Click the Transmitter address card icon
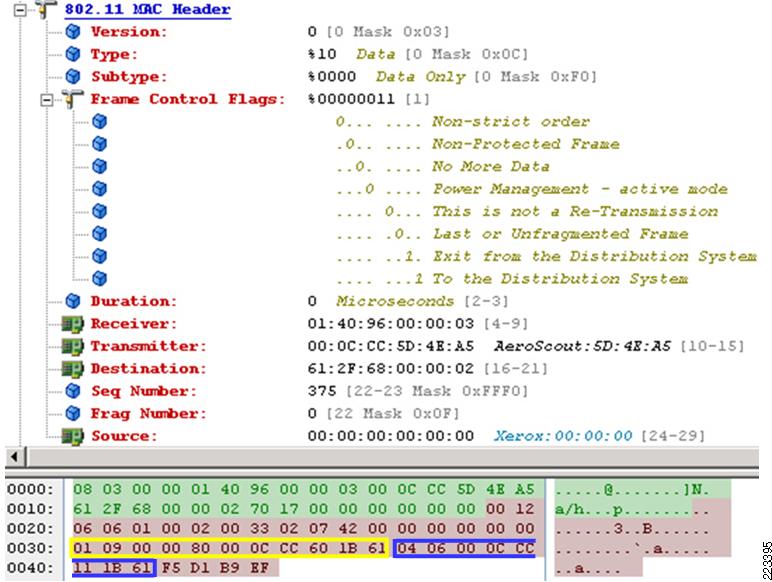772x582 pixels. (x=72, y=347)
